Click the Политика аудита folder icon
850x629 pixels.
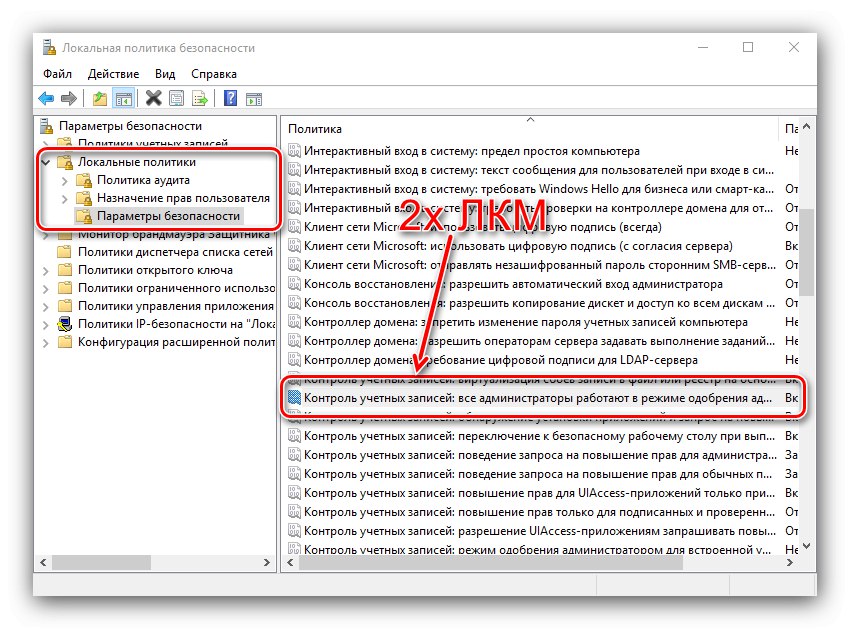tap(84, 180)
